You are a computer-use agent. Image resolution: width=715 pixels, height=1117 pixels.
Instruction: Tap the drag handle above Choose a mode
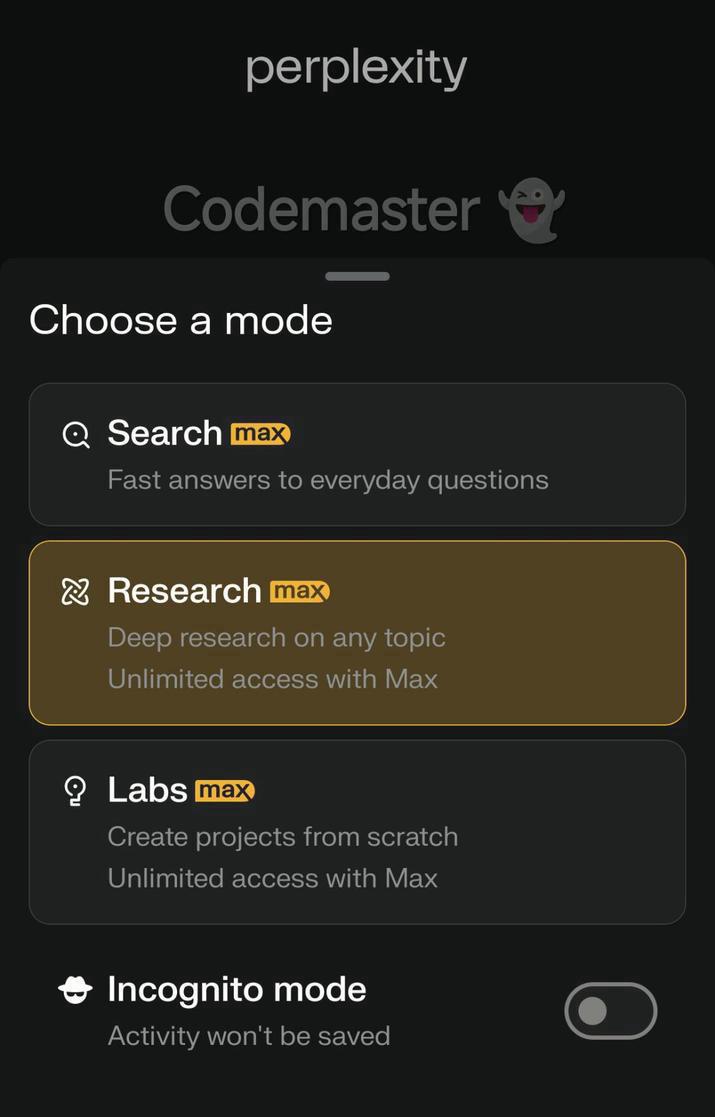coord(356,275)
